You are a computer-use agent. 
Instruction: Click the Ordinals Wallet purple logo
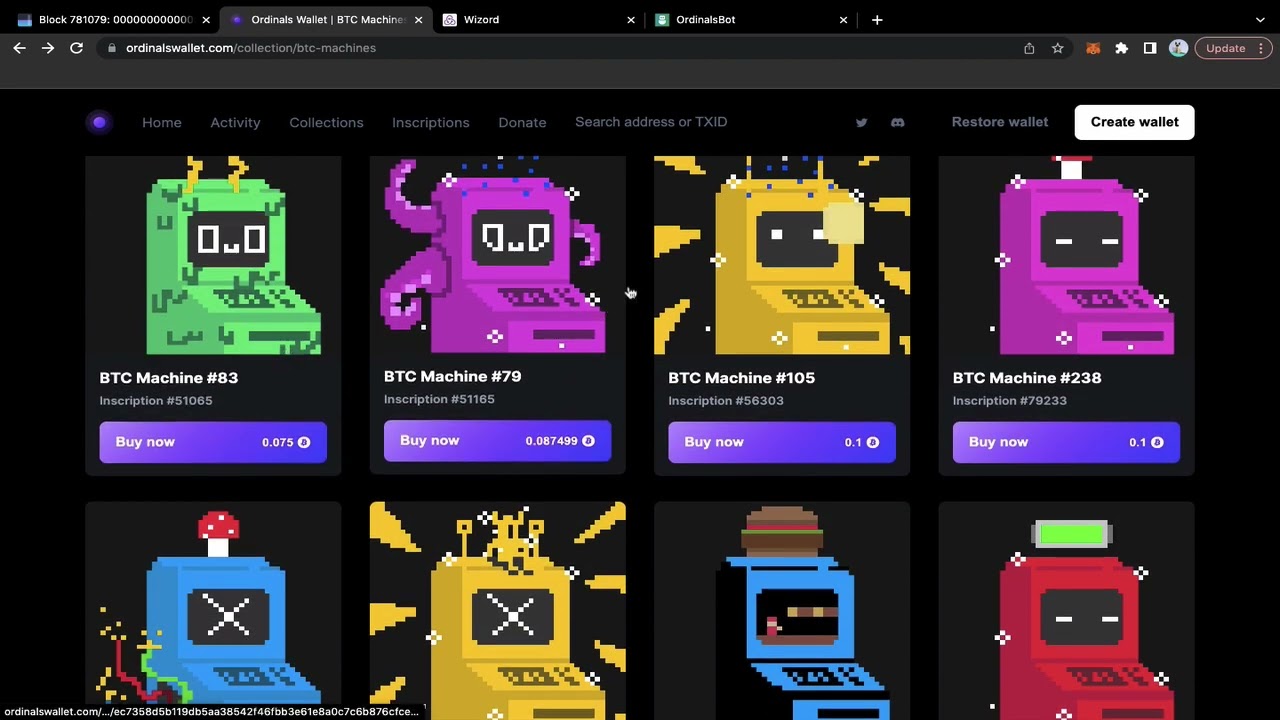pos(99,122)
